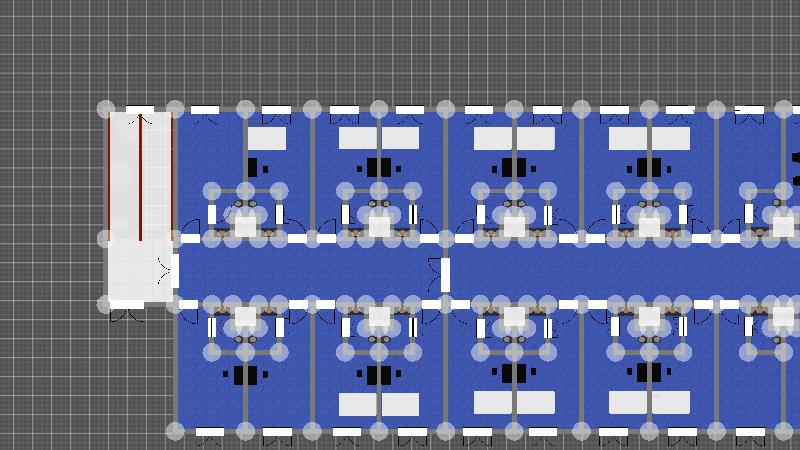Select the white door in the corridor's middle

click(x=445, y=273)
